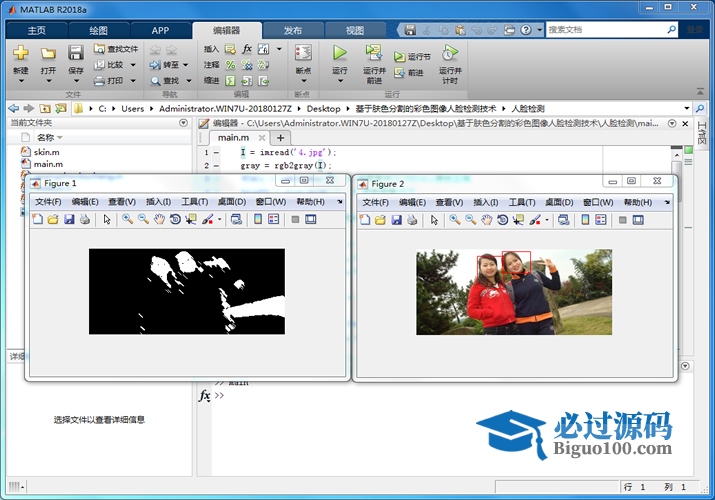Click the Breakpoints (断点) icon
This screenshot has height=500, width=715.
tap(303, 53)
